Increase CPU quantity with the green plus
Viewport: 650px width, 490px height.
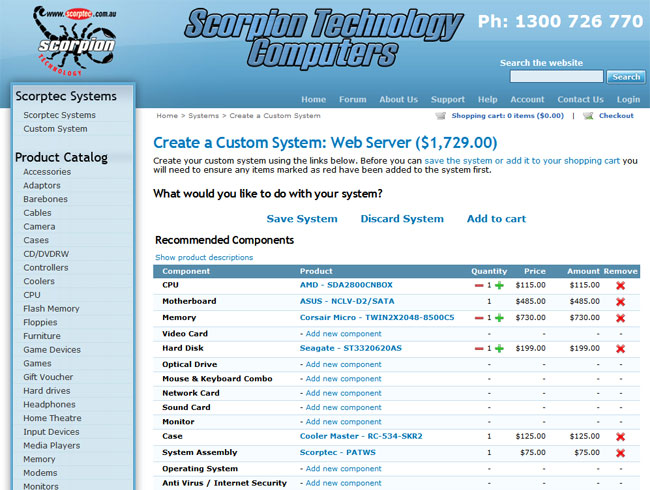(x=500, y=285)
